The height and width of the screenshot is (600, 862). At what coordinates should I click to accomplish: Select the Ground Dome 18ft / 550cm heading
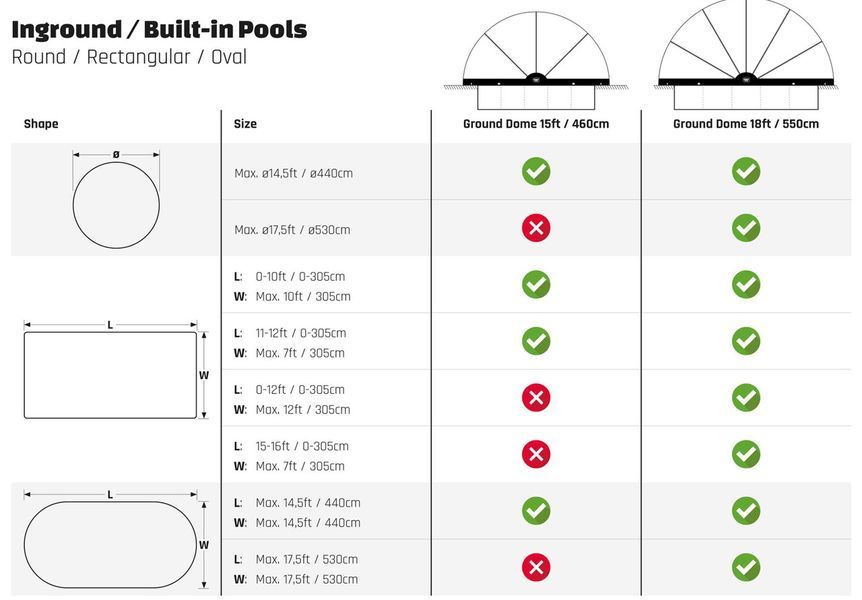coord(746,124)
